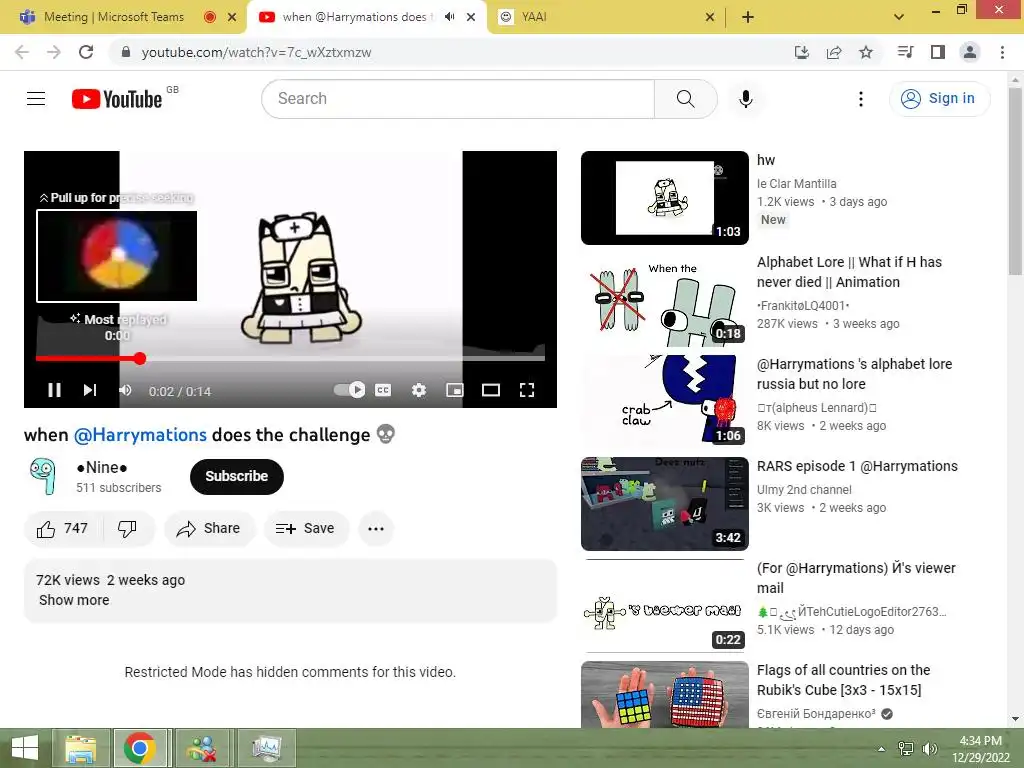
Task: Go back in browser history
Action: [x=22, y=52]
